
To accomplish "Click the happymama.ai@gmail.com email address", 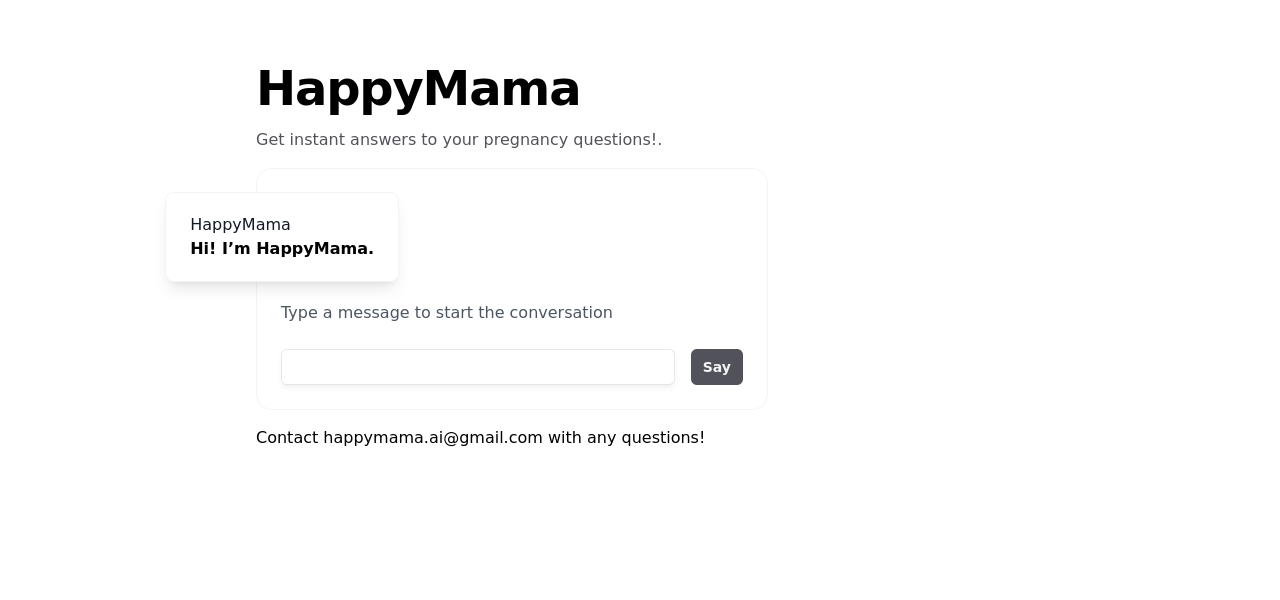I will 432,438.
